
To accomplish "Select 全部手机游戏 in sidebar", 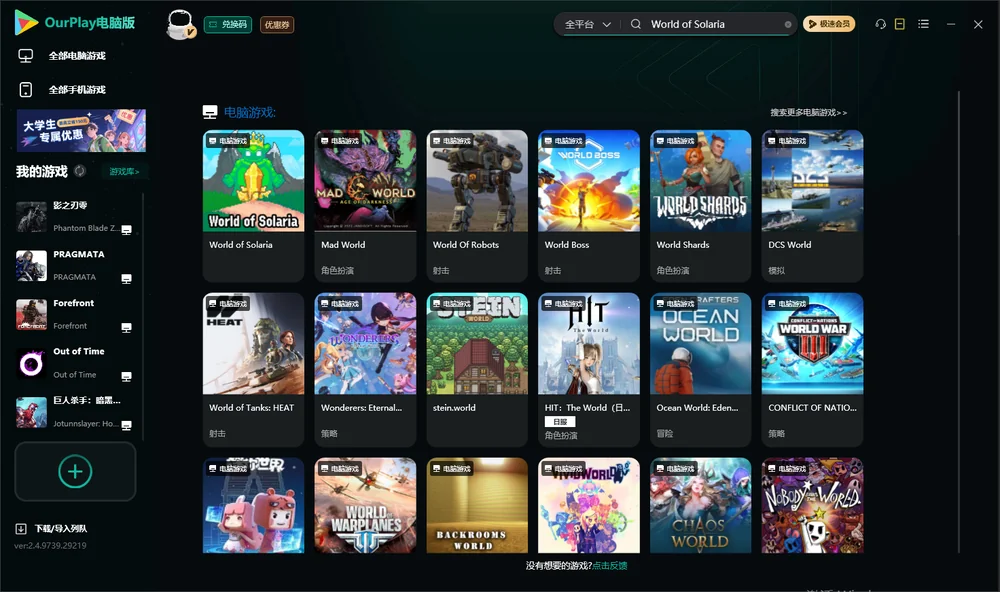I will tap(77, 90).
